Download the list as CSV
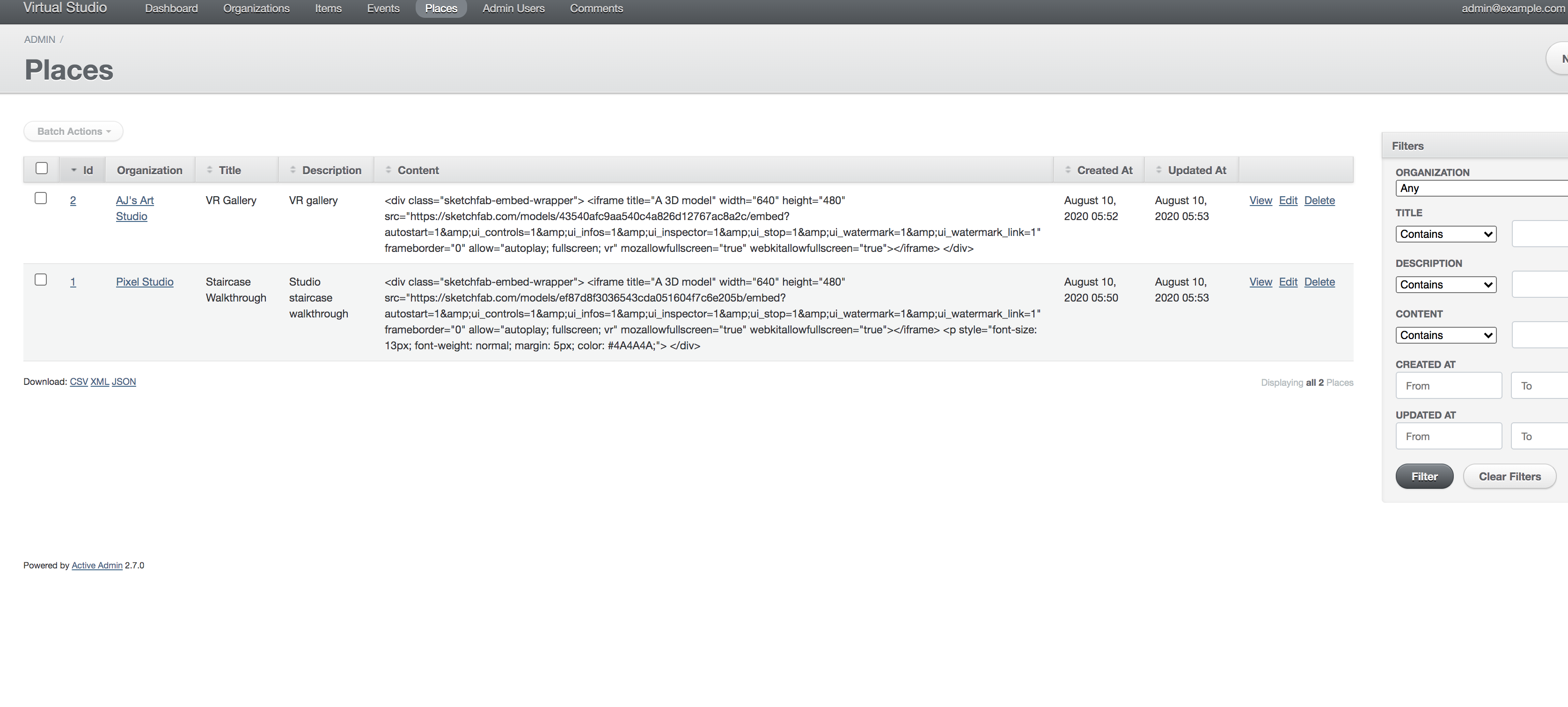The height and width of the screenshot is (707, 1568). tap(79, 381)
